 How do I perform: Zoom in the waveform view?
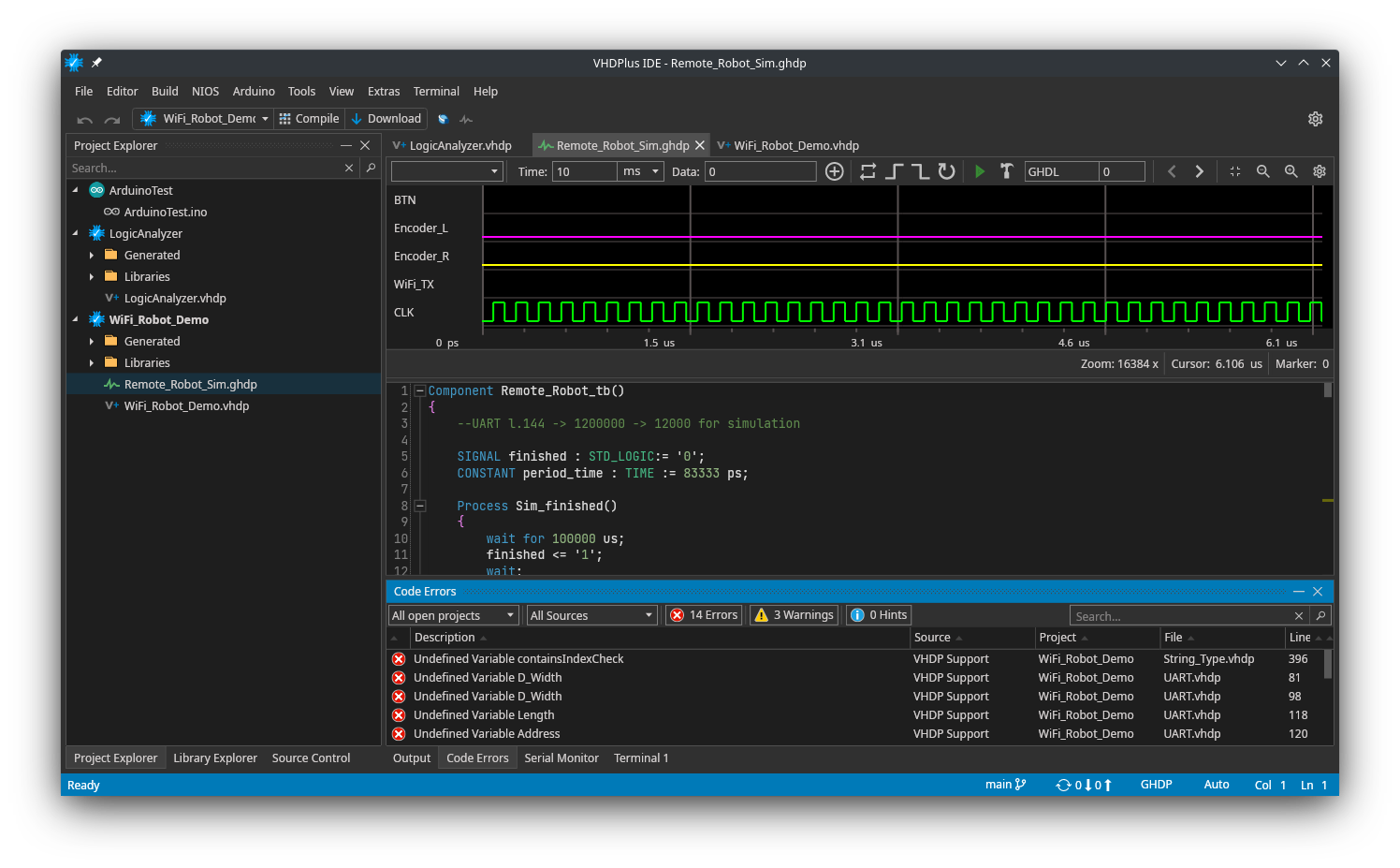pos(1291,171)
